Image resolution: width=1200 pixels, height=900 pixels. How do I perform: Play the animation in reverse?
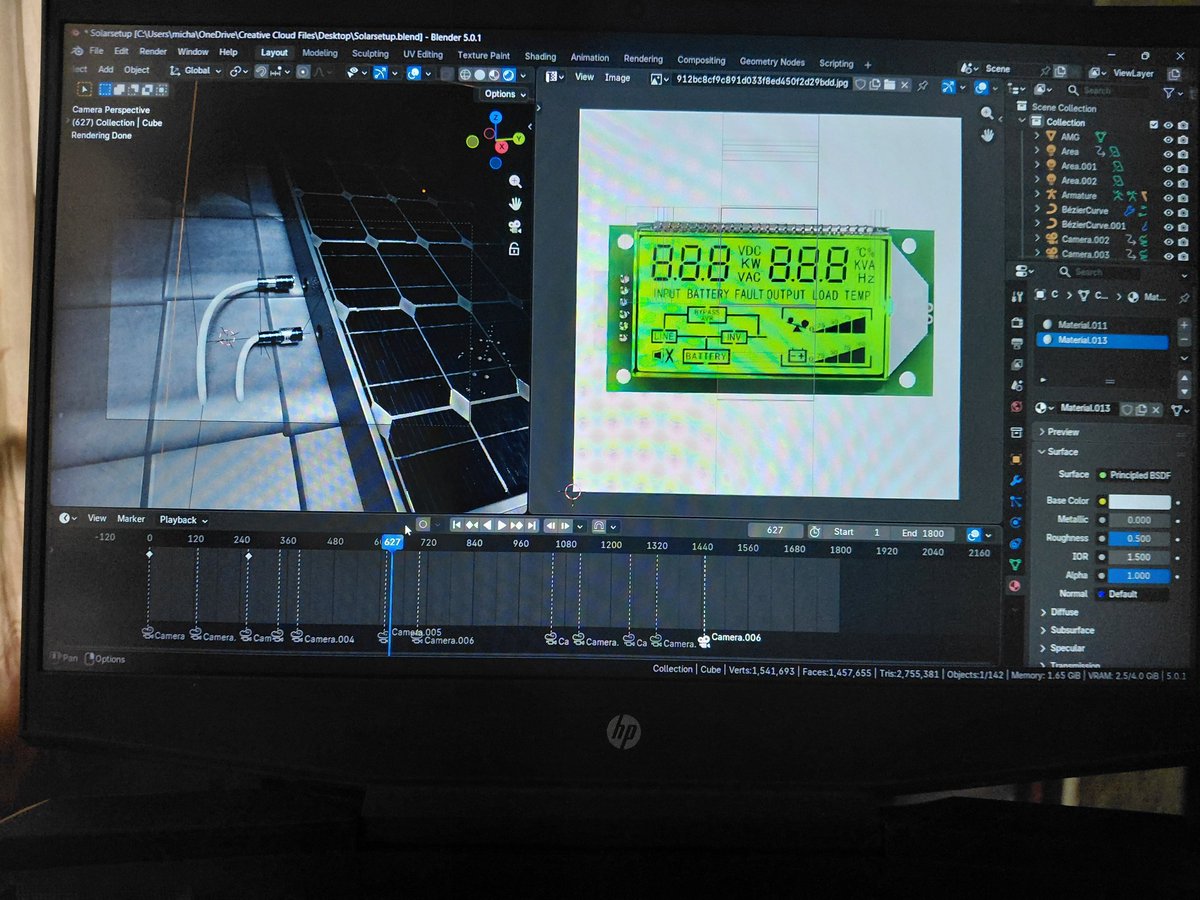tap(487, 525)
